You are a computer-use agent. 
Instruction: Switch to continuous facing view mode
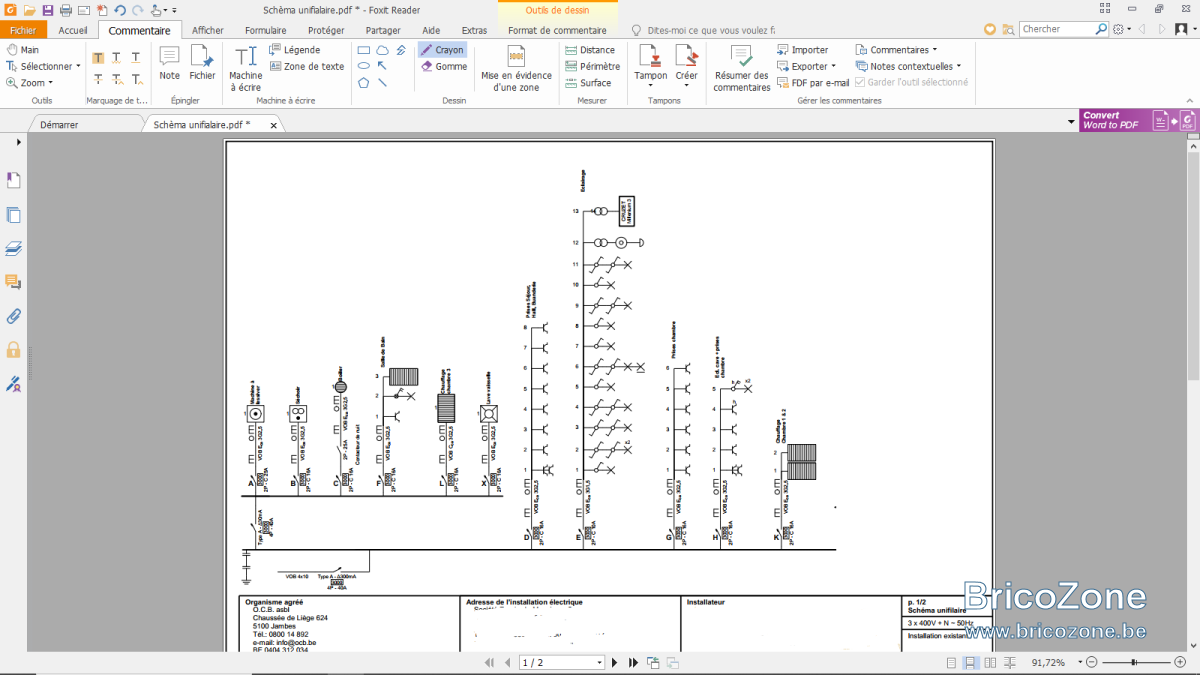coord(1009,663)
